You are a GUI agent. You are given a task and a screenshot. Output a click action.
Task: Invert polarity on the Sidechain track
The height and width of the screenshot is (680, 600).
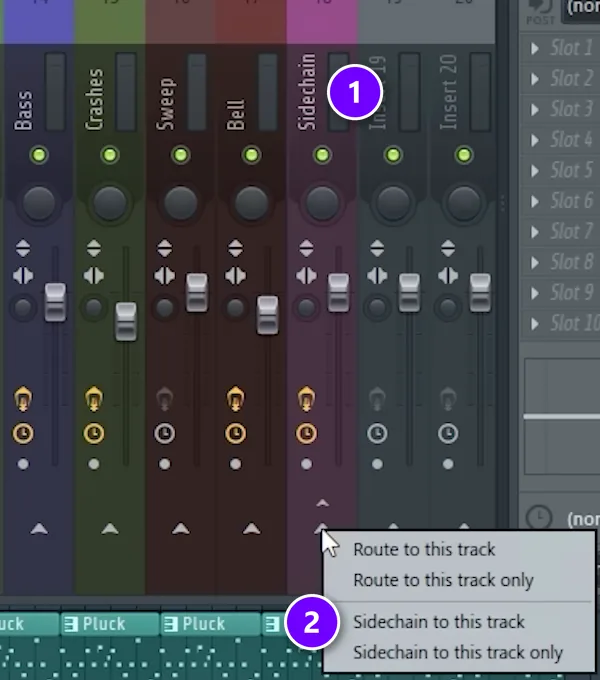[306, 248]
